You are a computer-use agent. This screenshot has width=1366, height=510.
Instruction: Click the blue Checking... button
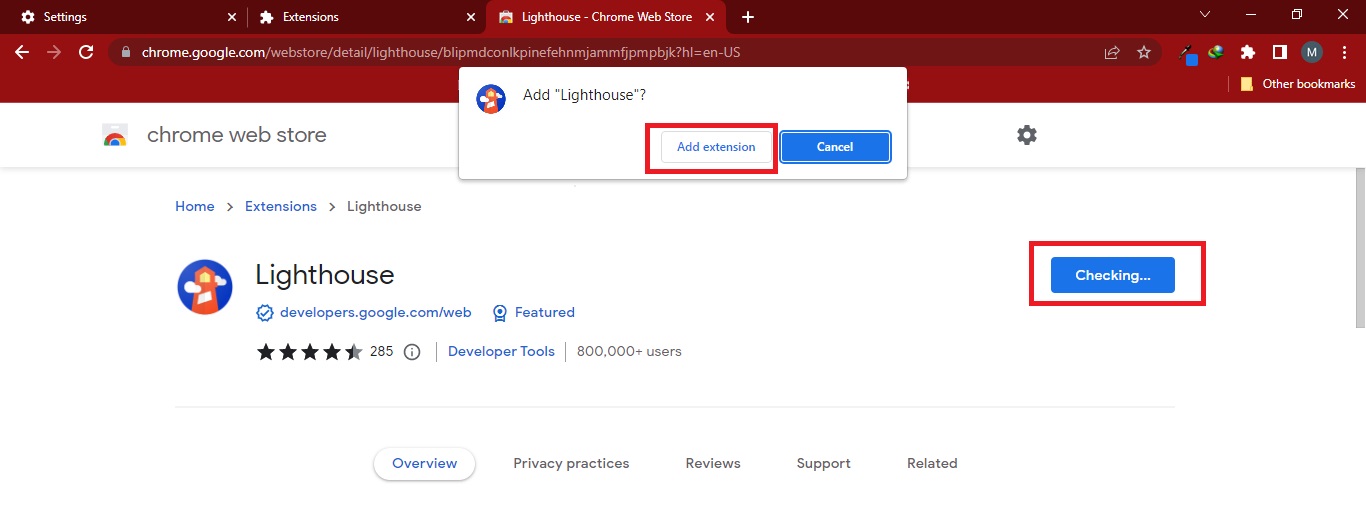1113,275
